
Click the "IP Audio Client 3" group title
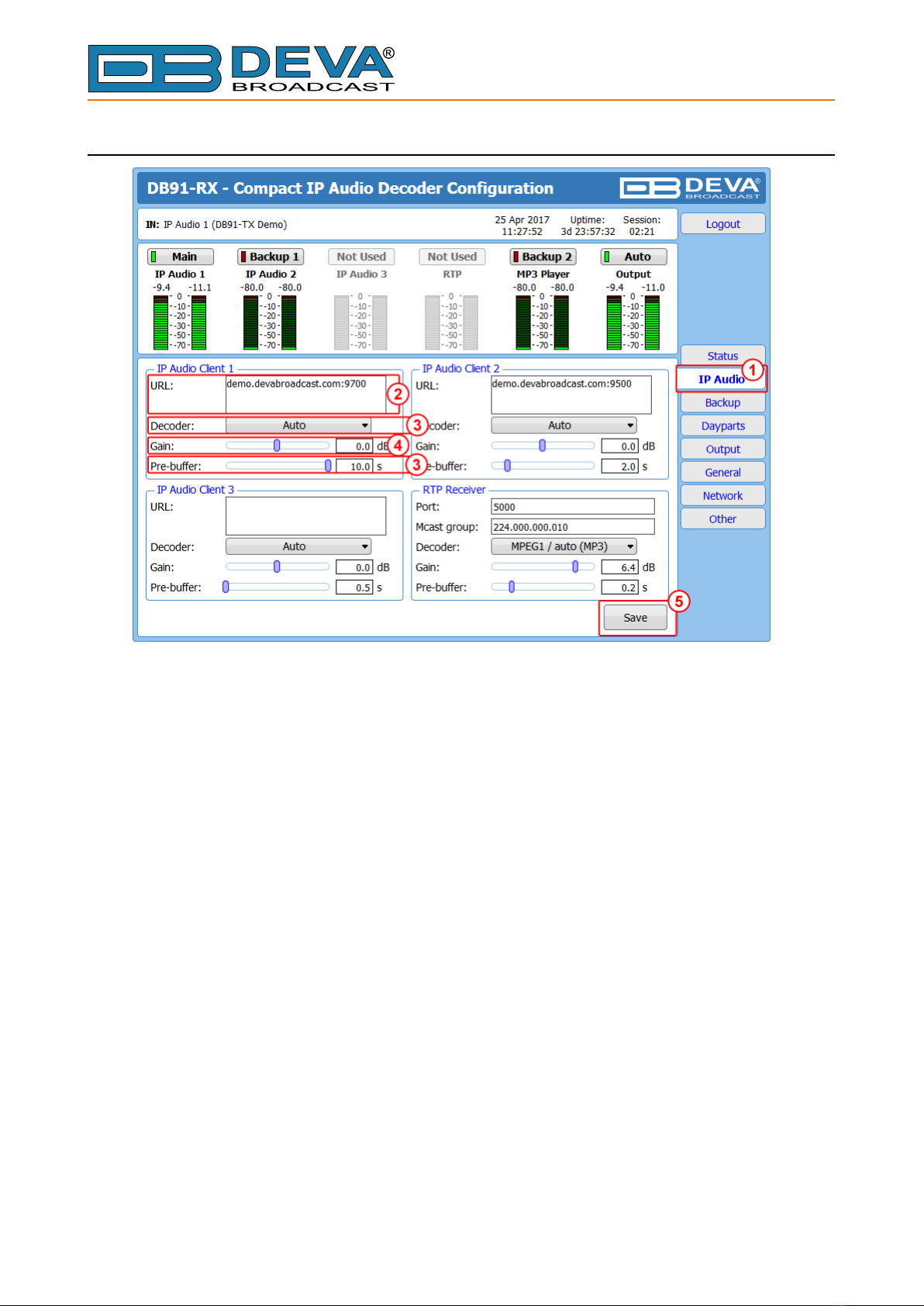(195, 490)
